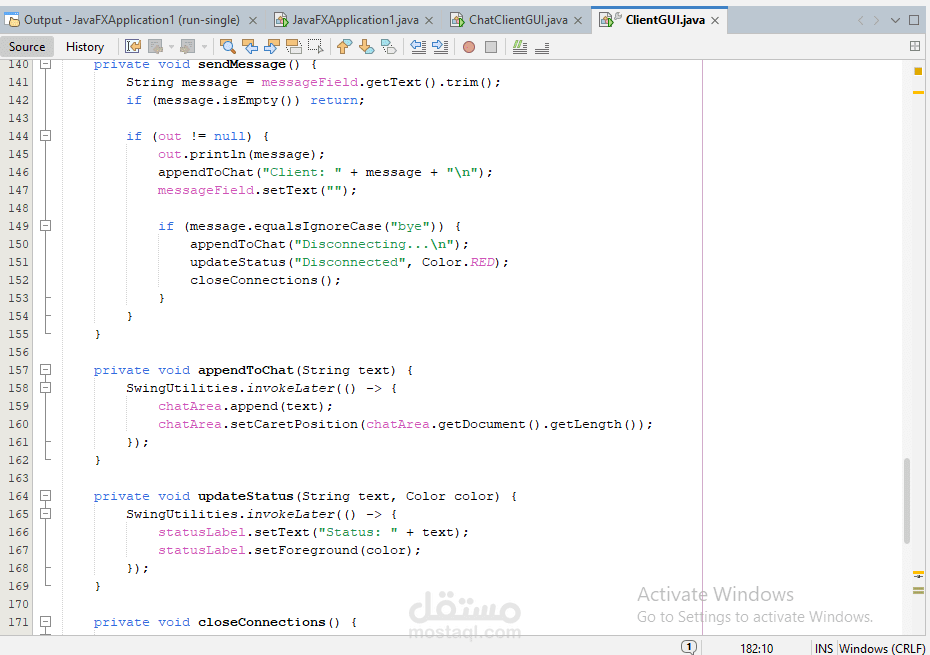The height and width of the screenshot is (655, 930).
Task: Find previous occurrence in editor toolbar
Action: [250, 46]
